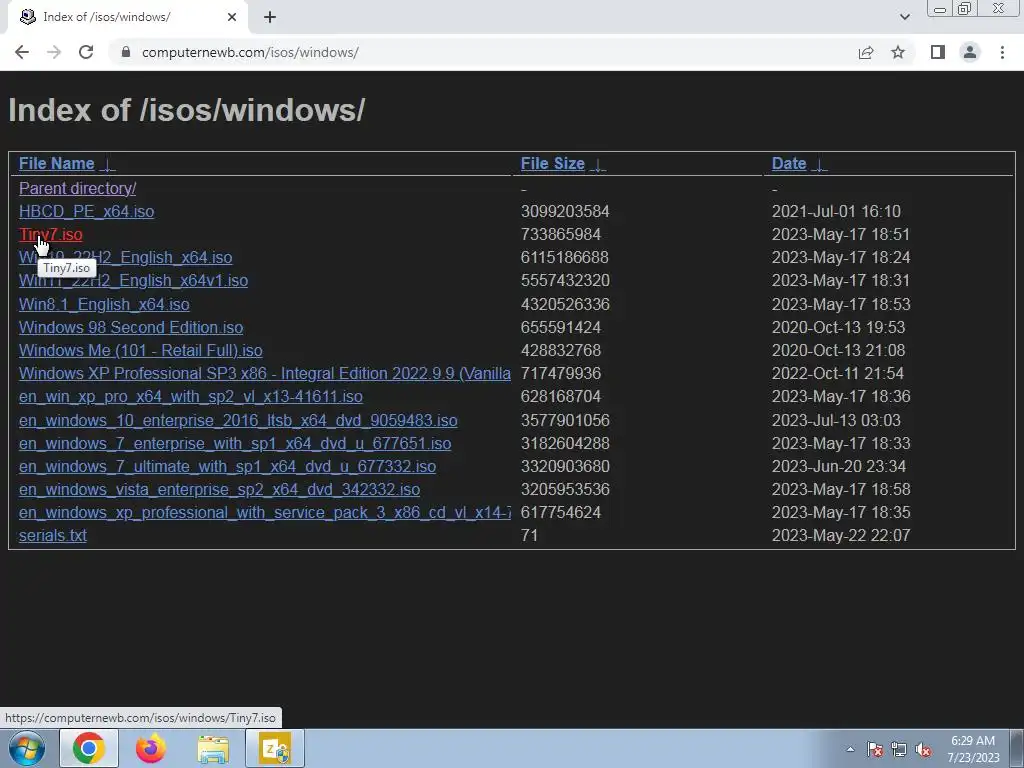Screen dimensions: 1024x768
Task: Open en_win_xp_pro_x64_with_sp2_vl_x13-41611.iso link
Action: coord(191,397)
